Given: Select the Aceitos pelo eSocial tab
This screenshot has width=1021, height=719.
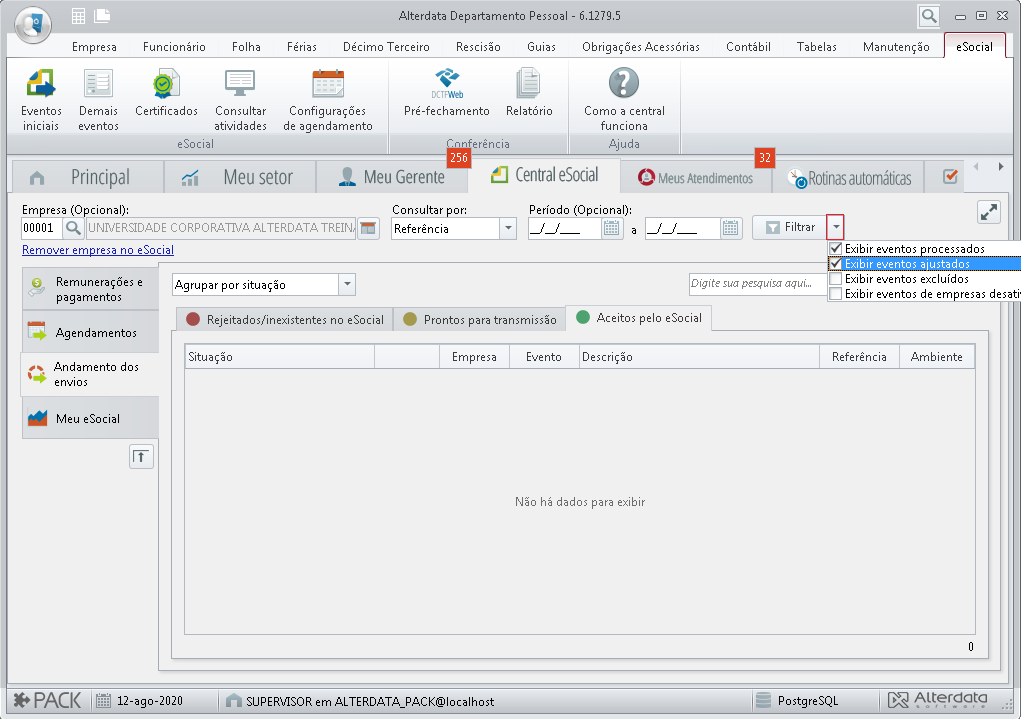Looking at the screenshot, I should click(639, 318).
